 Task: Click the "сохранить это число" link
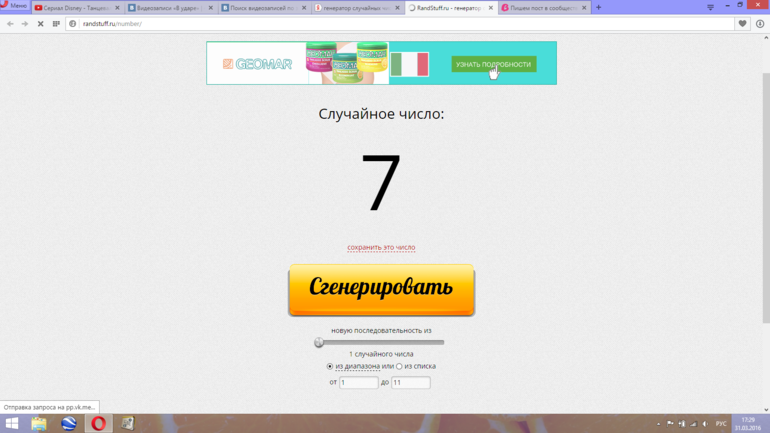coord(381,248)
